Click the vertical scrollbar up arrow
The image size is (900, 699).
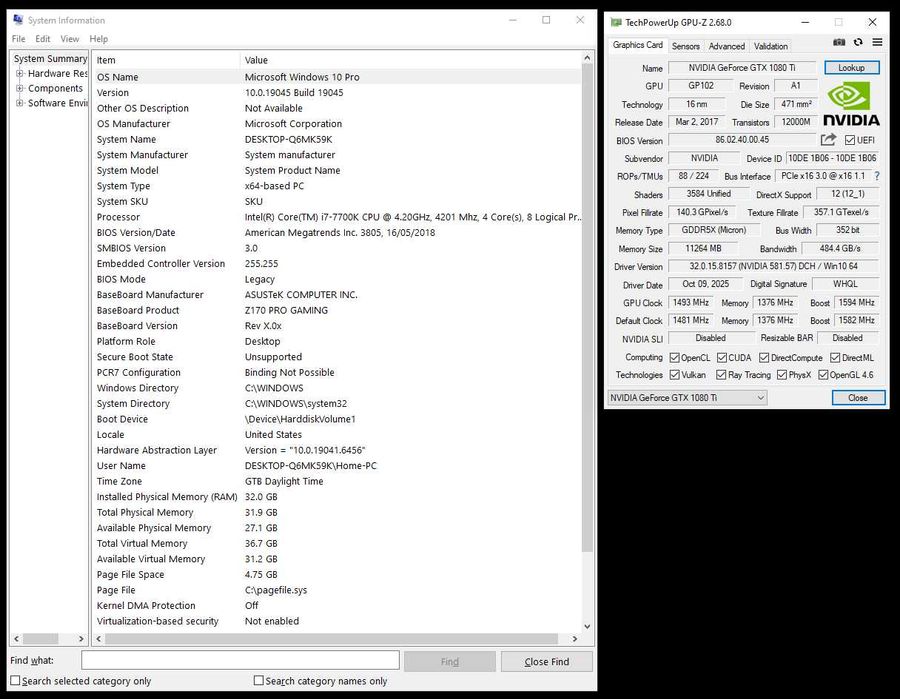click(587, 58)
